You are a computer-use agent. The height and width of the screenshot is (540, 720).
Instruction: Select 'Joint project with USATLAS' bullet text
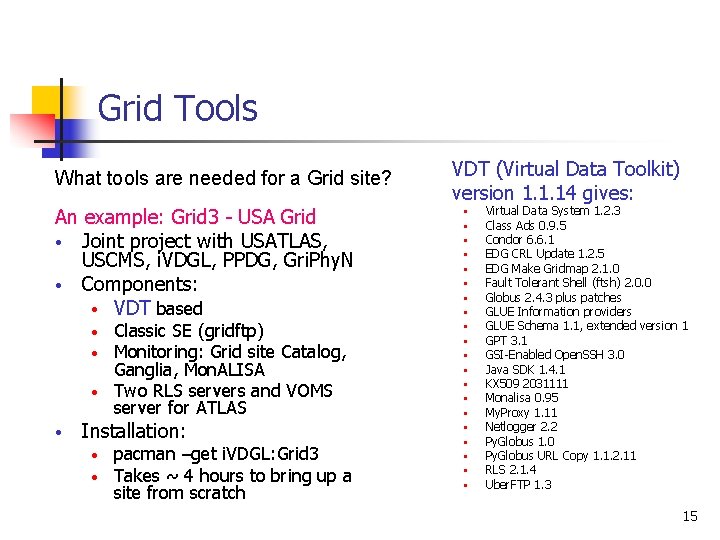205,241
